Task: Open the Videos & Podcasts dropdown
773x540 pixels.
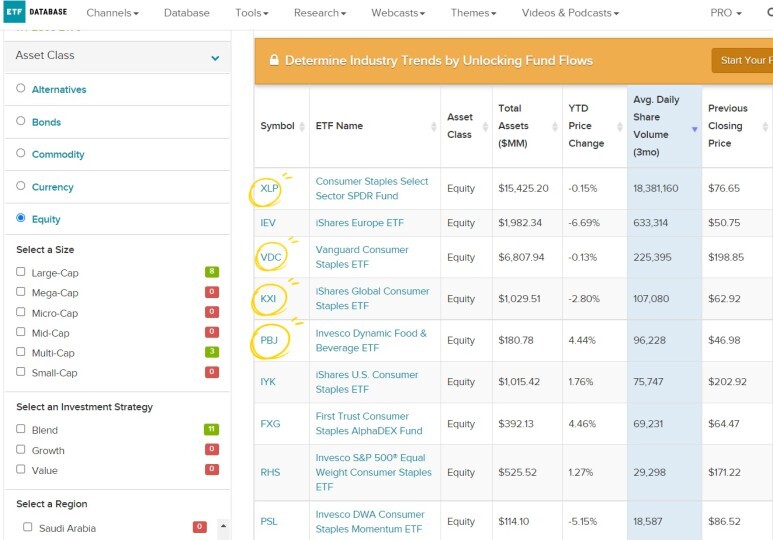Action: point(570,13)
